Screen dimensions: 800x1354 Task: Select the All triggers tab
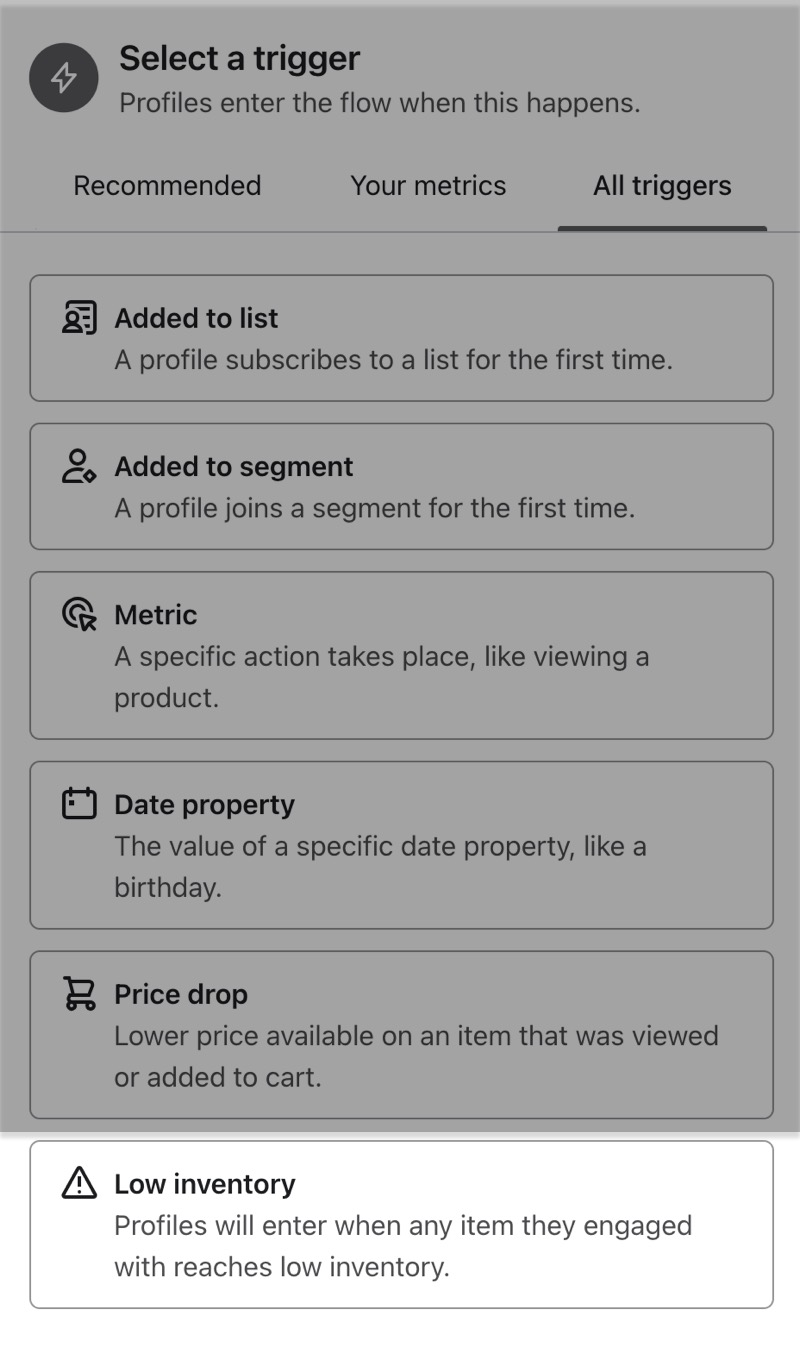662,186
